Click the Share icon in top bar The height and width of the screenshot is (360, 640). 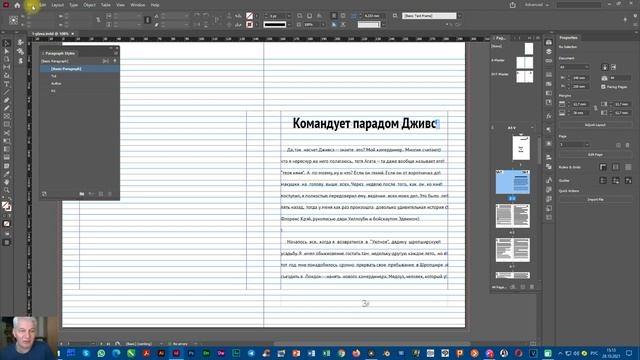513,5
